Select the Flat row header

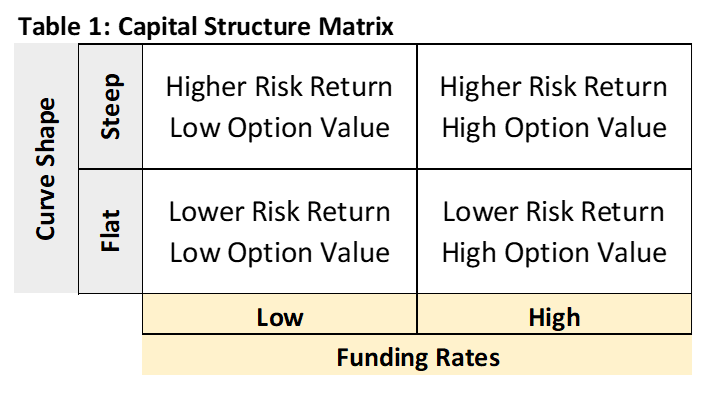(110, 231)
